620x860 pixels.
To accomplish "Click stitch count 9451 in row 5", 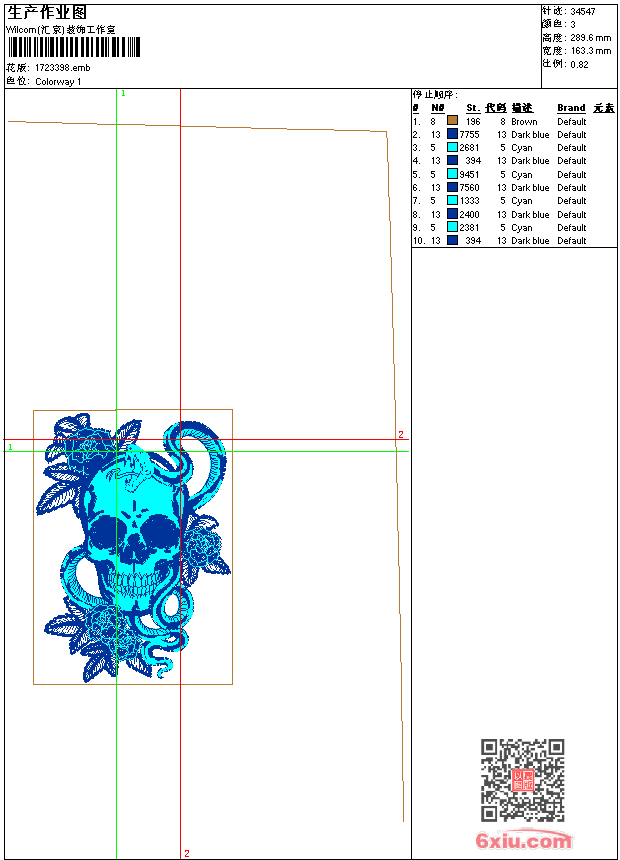I will 470,174.
